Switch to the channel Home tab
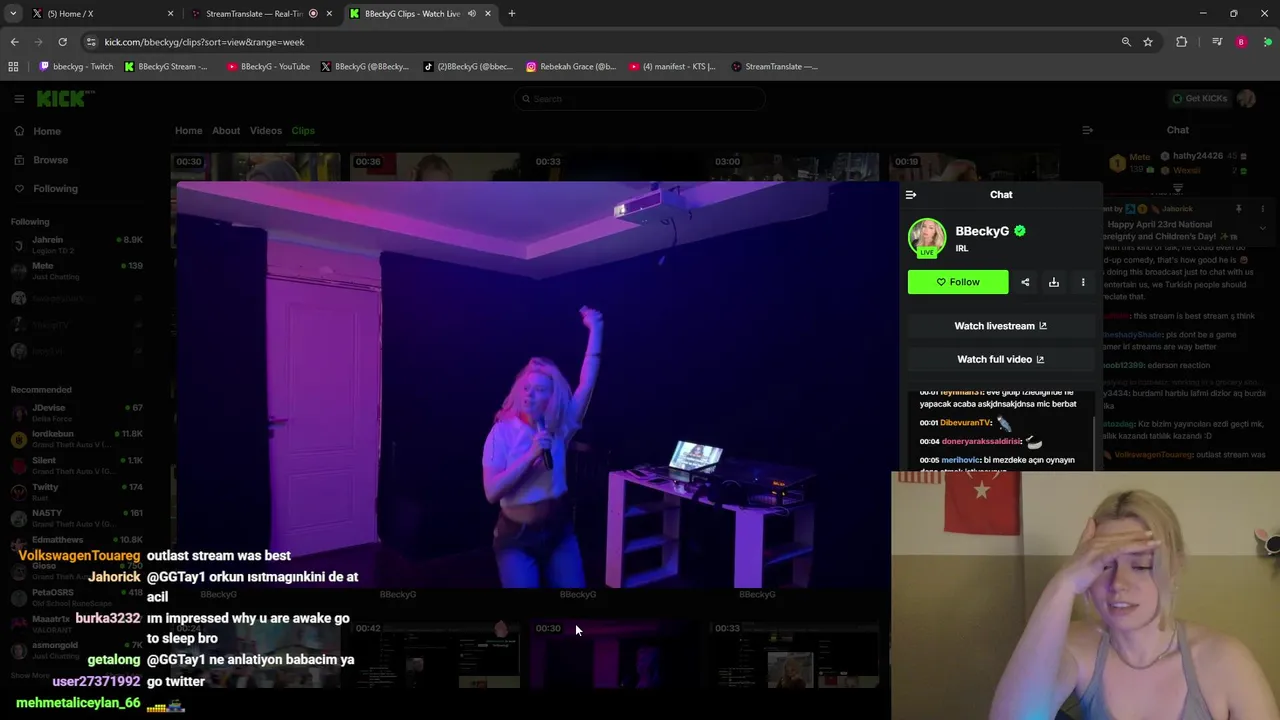Screen dimensions: 1280x720 [x=188, y=131]
